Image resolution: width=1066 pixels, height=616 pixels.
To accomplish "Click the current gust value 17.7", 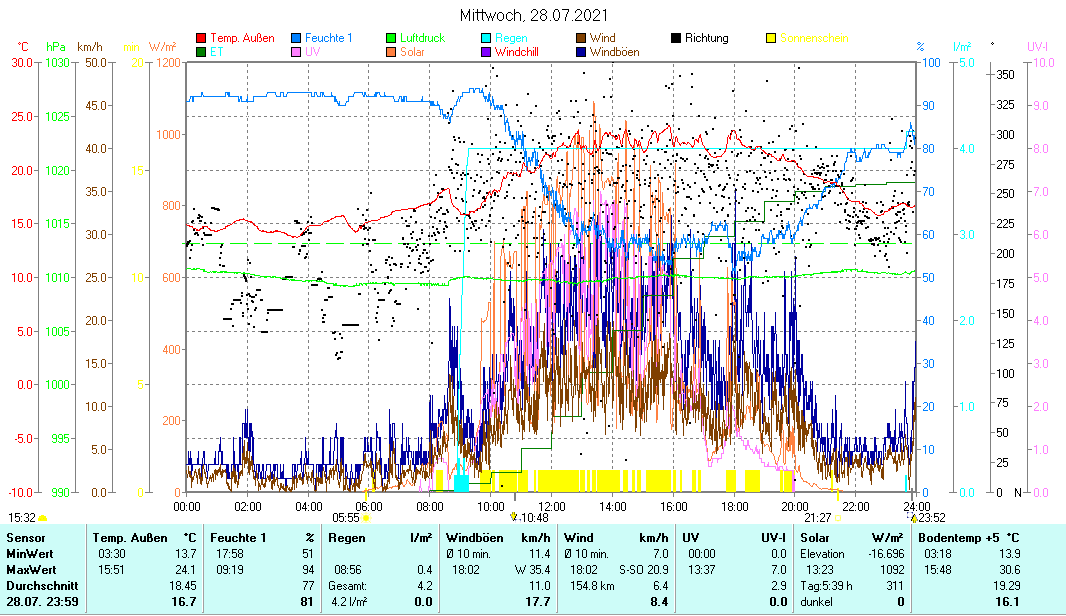I will pos(538,602).
